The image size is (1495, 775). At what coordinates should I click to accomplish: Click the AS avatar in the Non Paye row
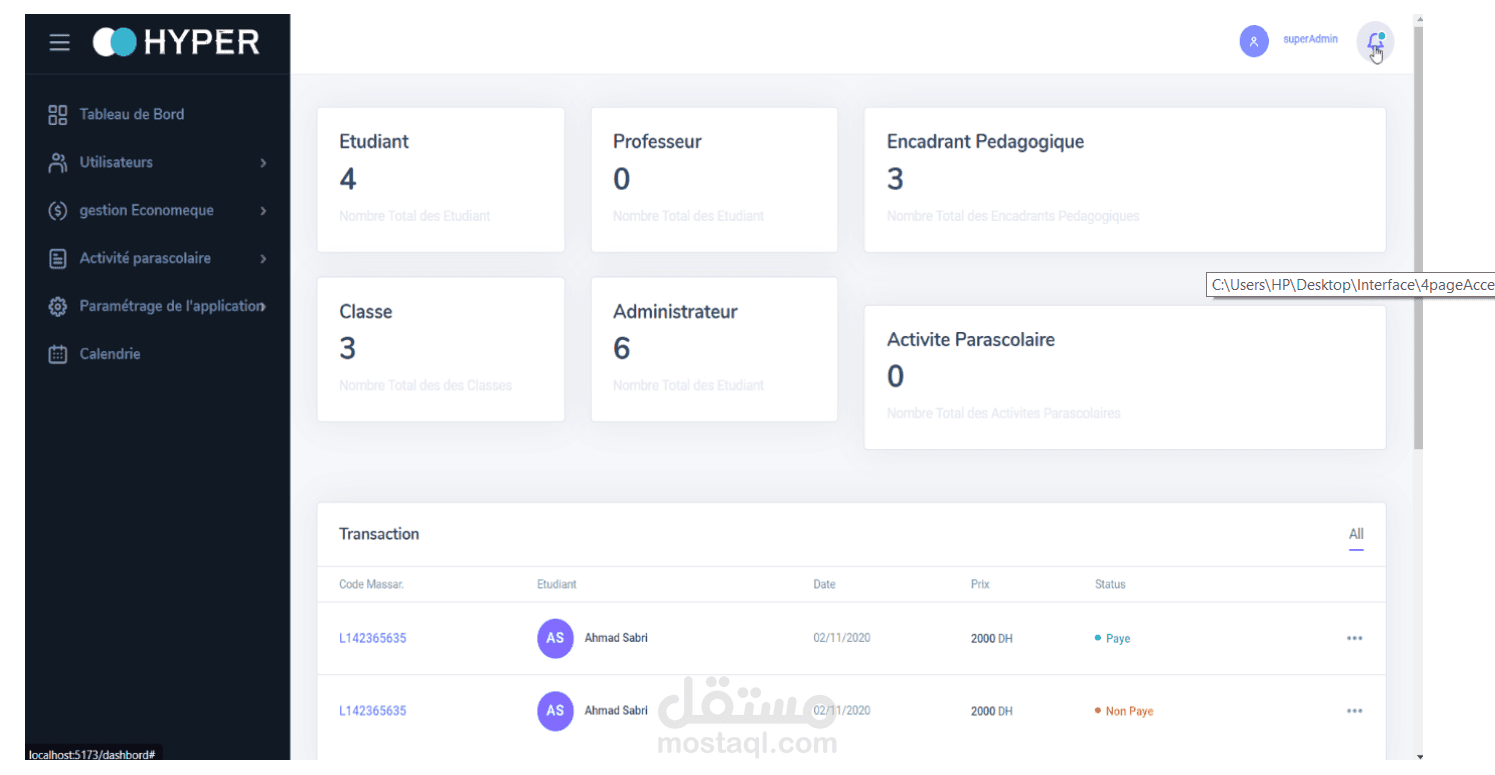[x=555, y=711]
